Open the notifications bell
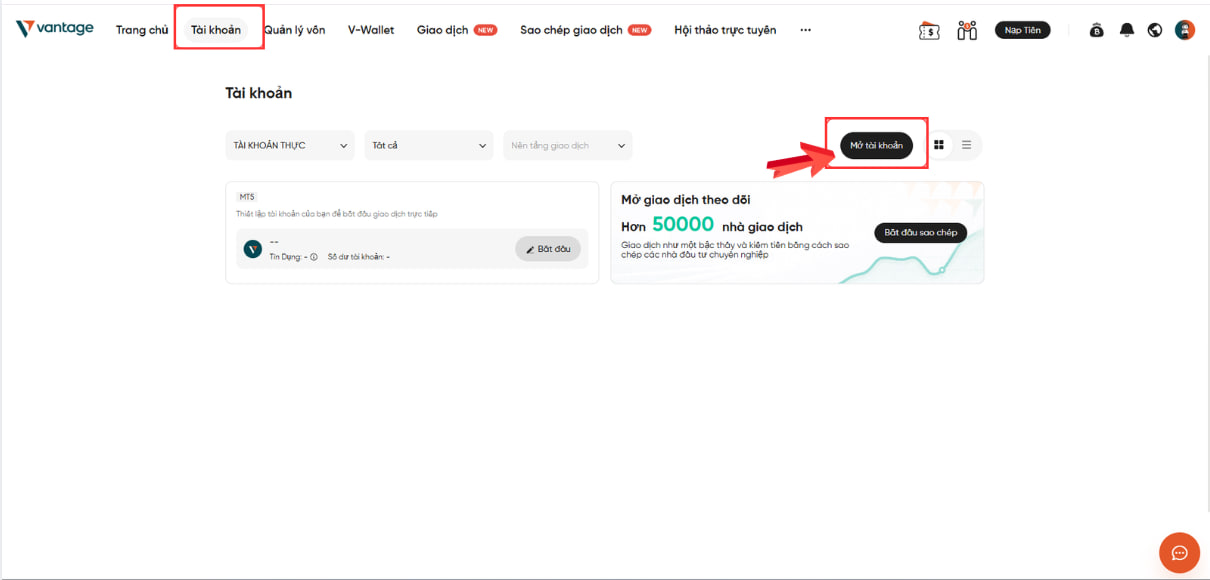 [1127, 31]
